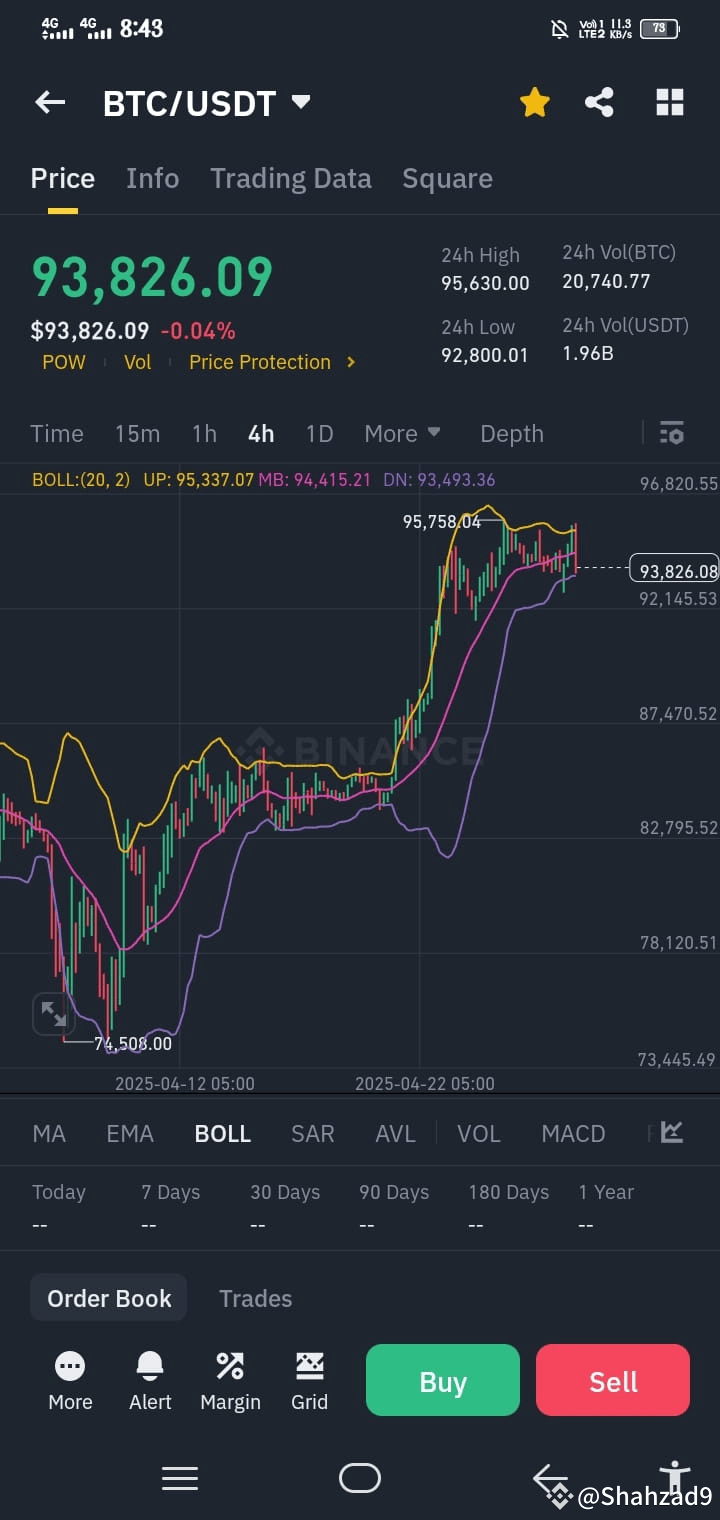Open the indicator chart icon after MACD
Viewport: 720px width, 1520px height.
click(672, 1132)
